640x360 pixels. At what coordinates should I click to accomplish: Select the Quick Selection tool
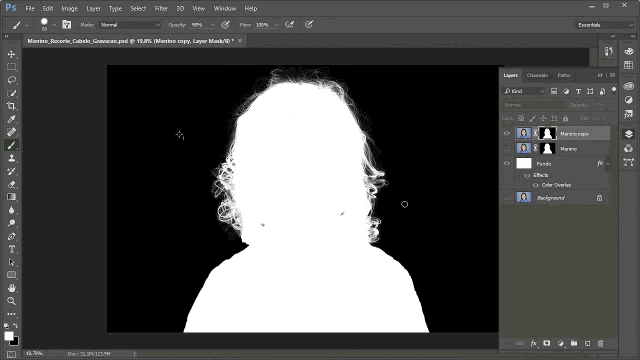pyautogui.click(x=11, y=93)
